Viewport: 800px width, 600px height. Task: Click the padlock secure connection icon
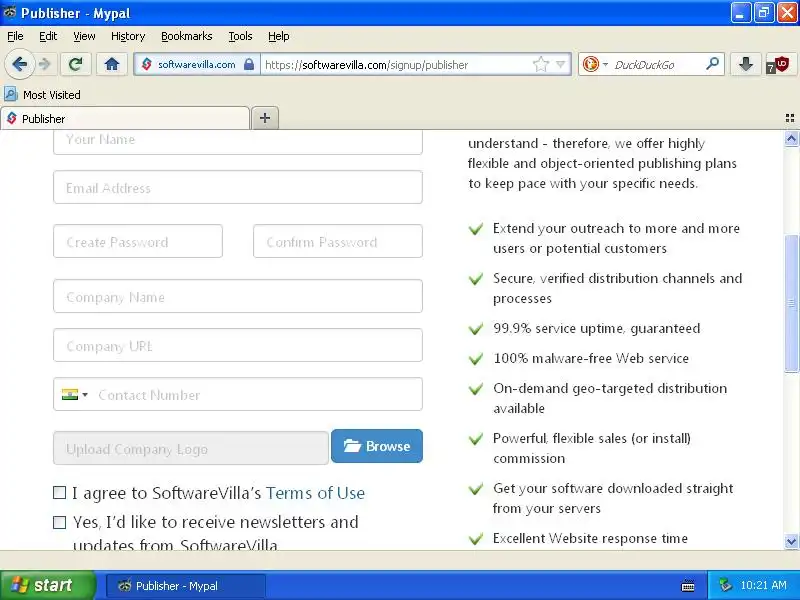249,64
